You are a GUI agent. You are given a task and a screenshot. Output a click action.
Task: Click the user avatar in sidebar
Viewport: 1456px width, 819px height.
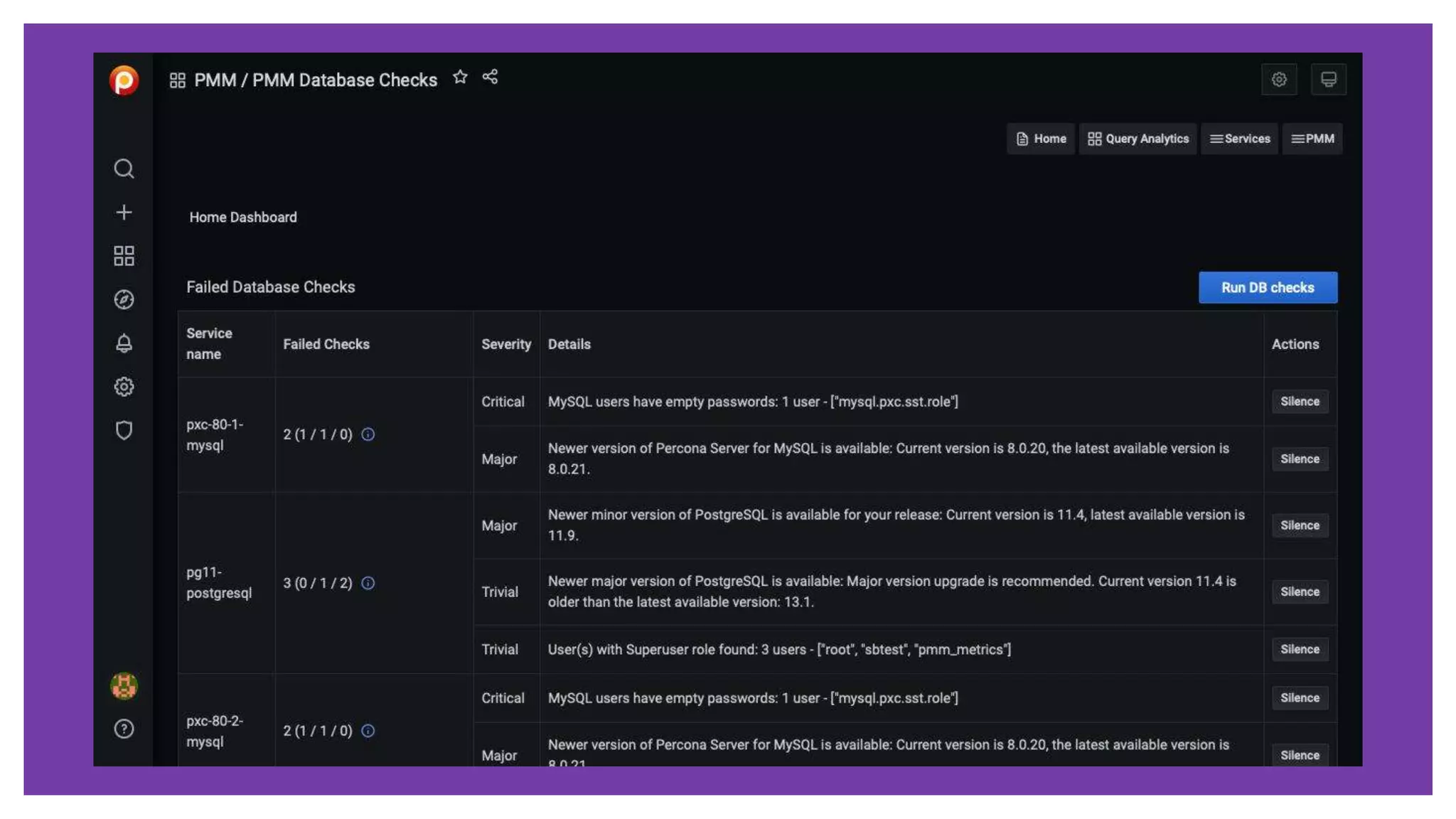point(124,686)
